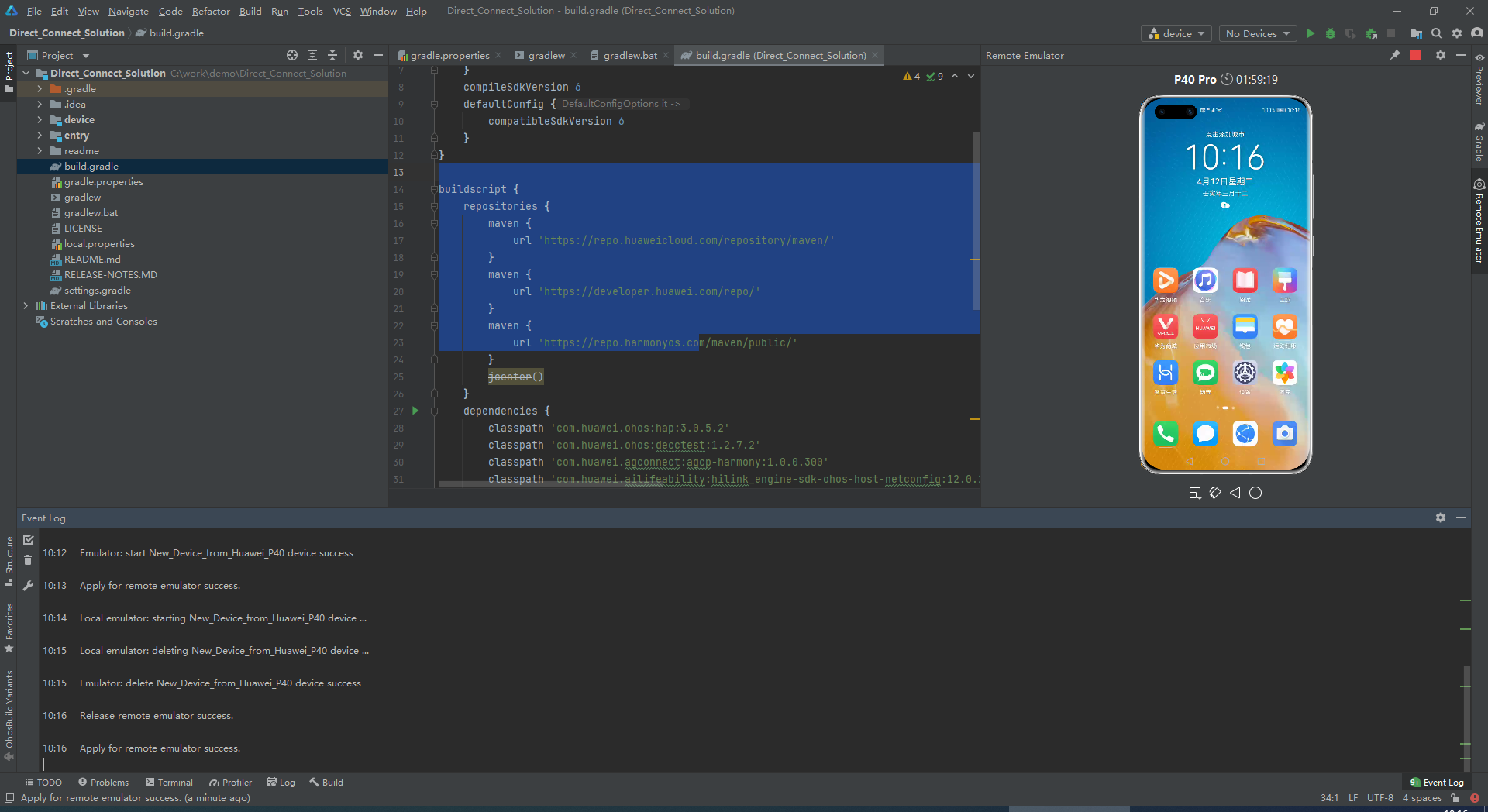The width and height of the screenshot is (1488, 812).
Task: Open the OhosBuild Variants side panel
Action: click(x=9, y=715)
